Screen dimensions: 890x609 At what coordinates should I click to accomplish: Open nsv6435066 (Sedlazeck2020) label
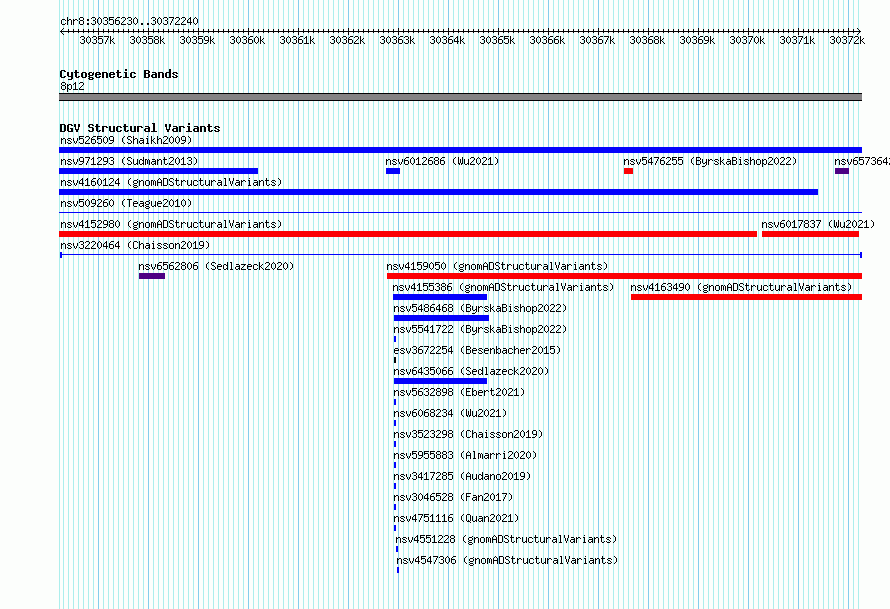pyautogui.click(x=471, y=371)
